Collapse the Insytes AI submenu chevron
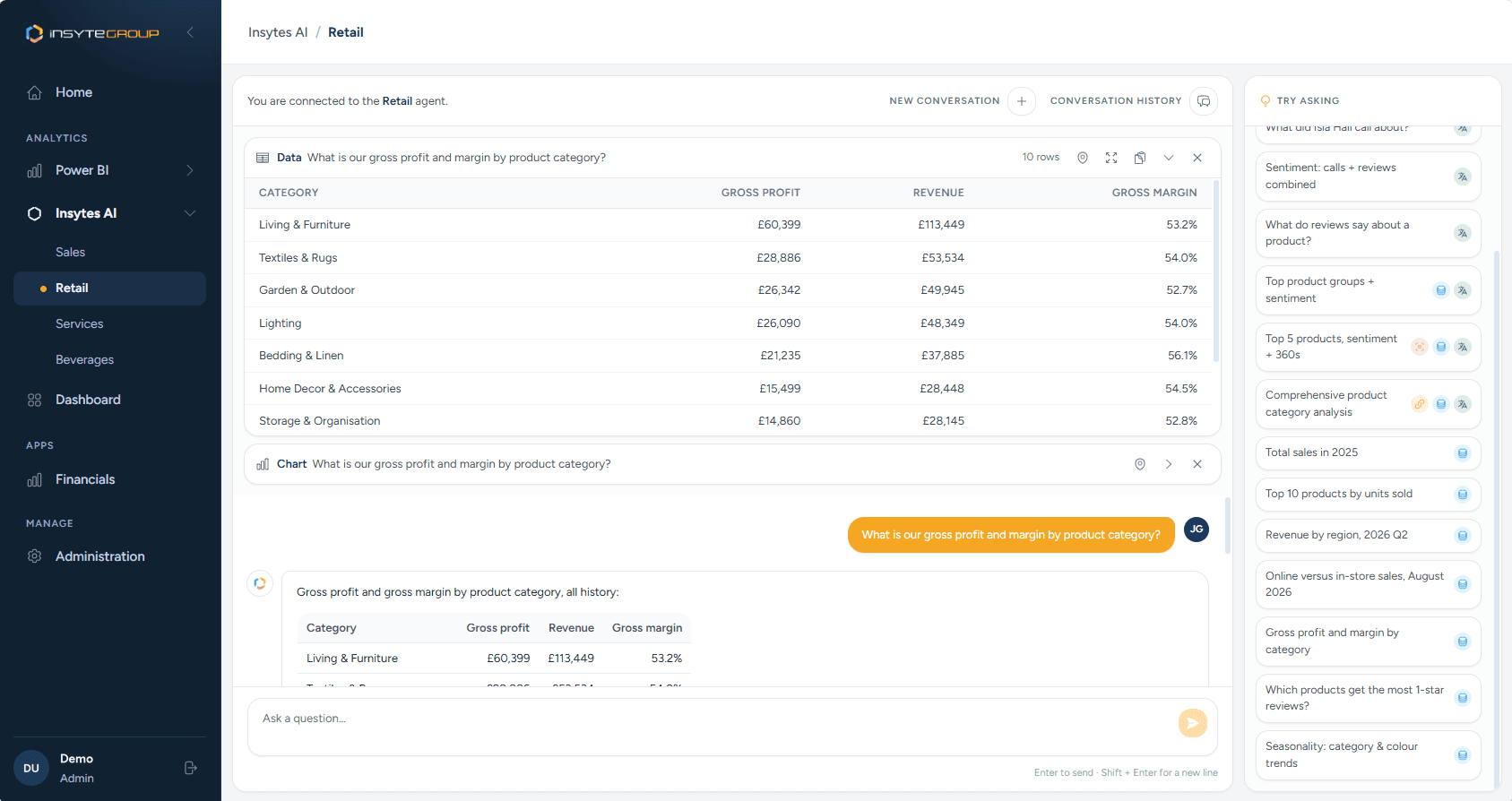This screenshot has height=801, width=1512. coord(190,213)
